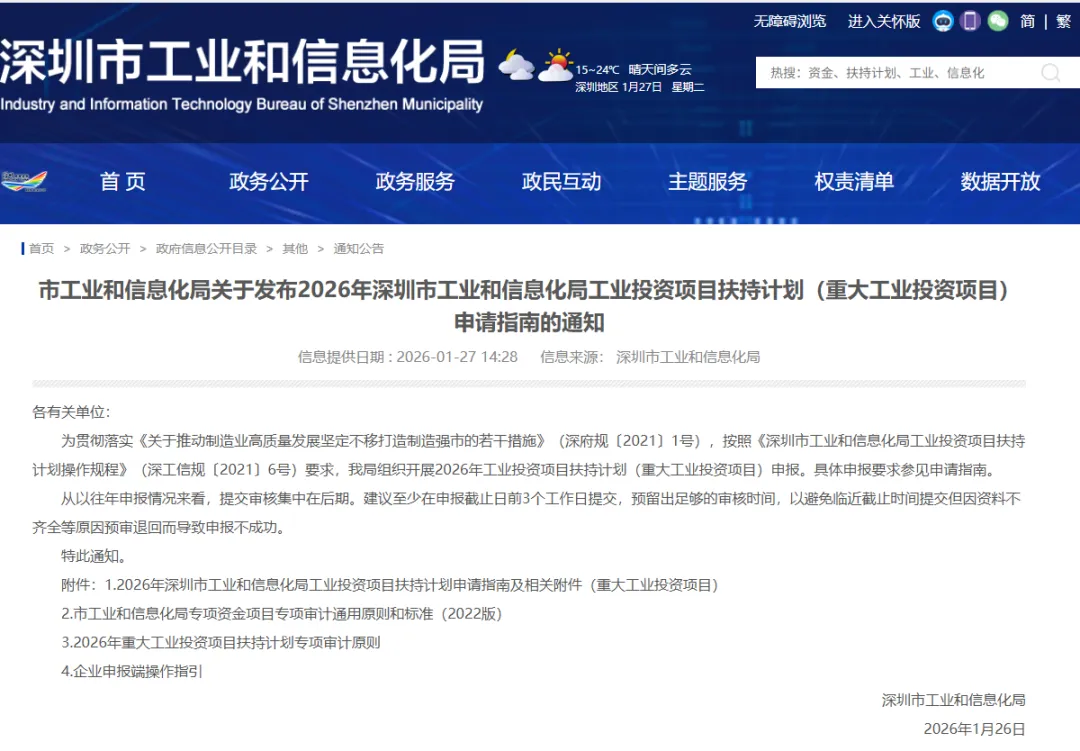1080x751 pixels.
Task: Click the date text 深圳地区 1月27日 星期二
Action: point(640,87)
